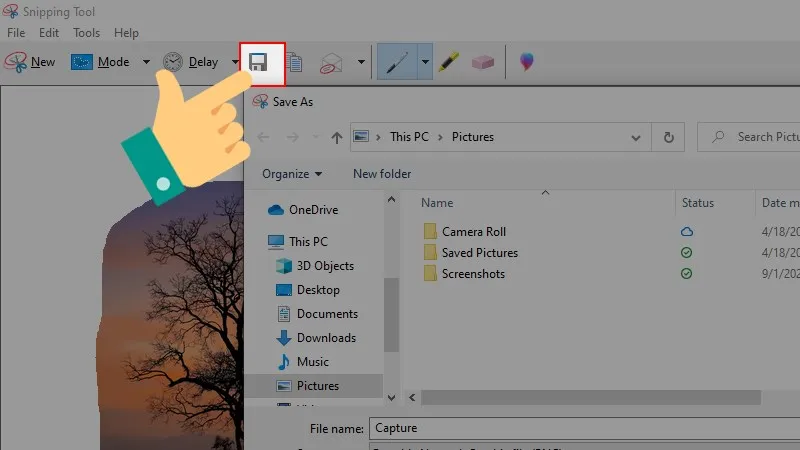This screenshot has width=800, height=450.
Task: Select the yellow Highlighter tool
Action: pos(447,62)
